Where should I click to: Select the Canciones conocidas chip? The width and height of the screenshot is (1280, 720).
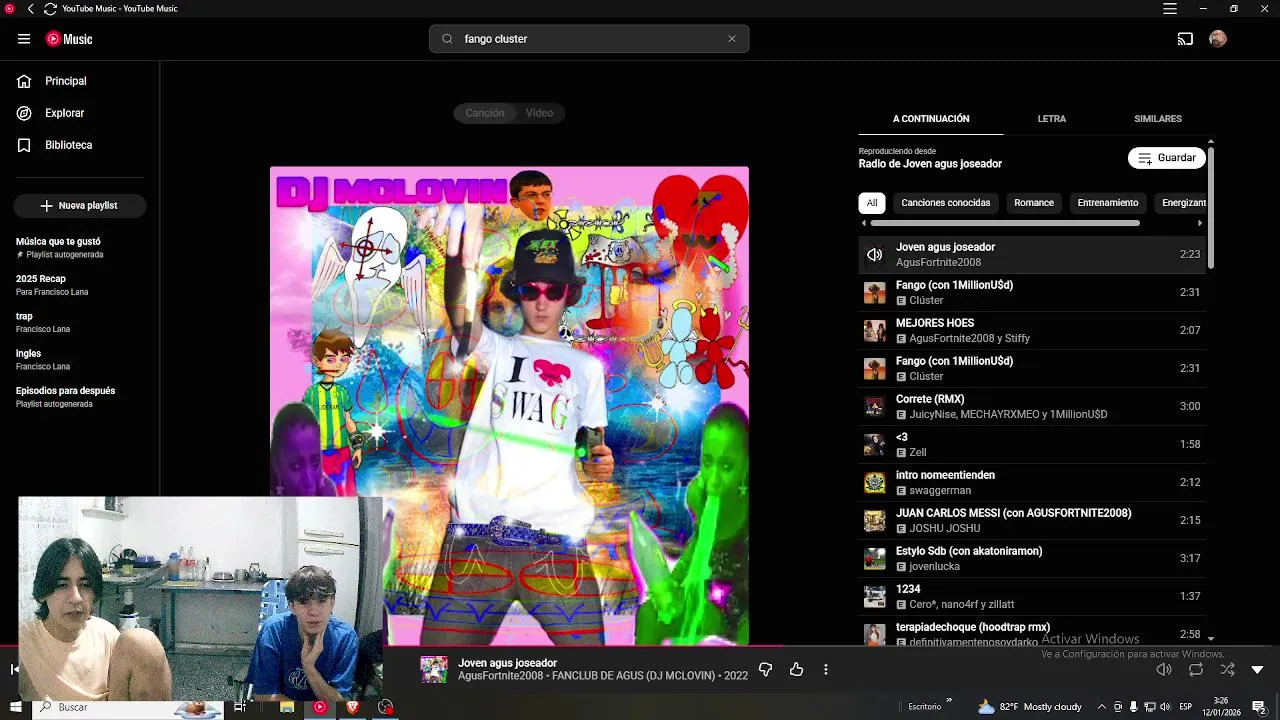coord(945,203)
